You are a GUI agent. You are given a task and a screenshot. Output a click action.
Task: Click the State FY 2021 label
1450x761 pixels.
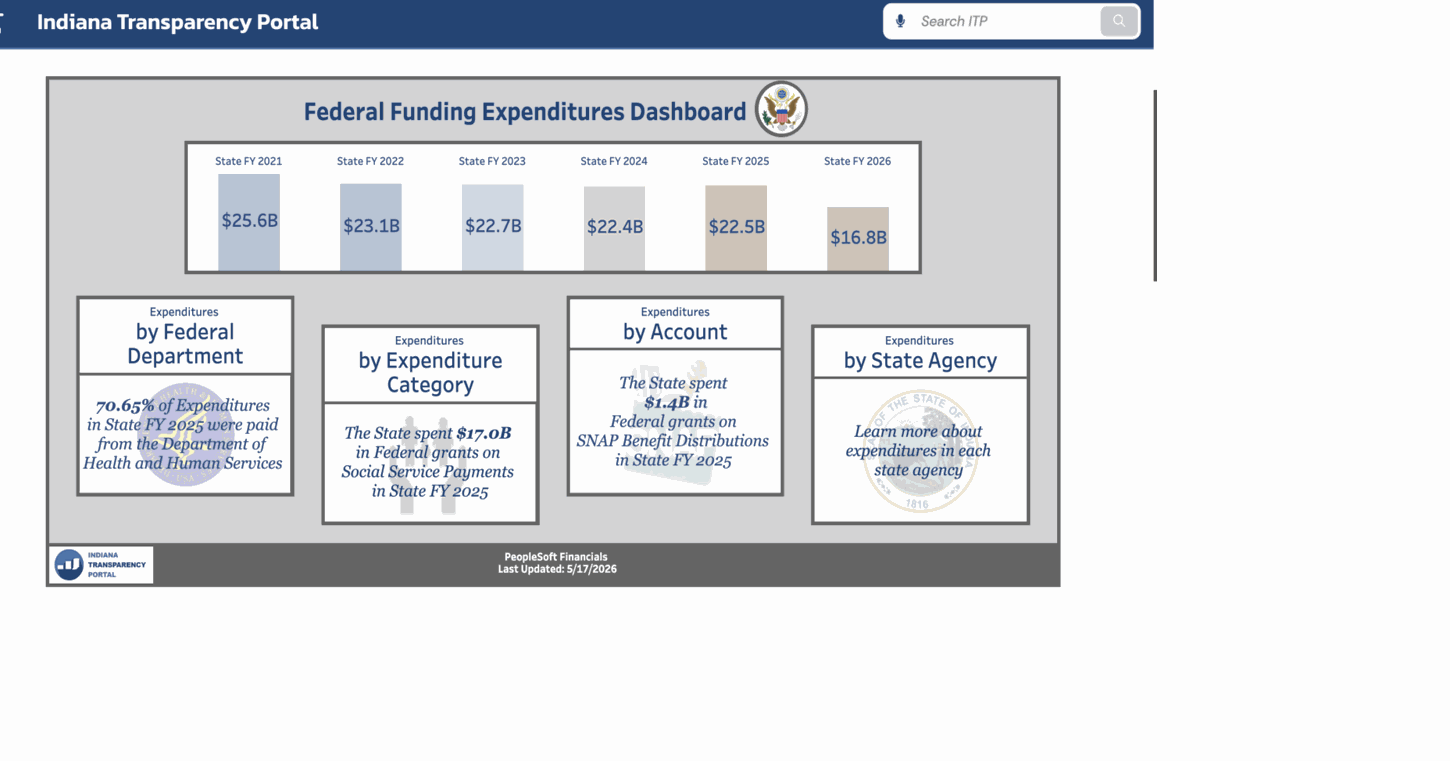pyautogui.click(x=249, y=161)
